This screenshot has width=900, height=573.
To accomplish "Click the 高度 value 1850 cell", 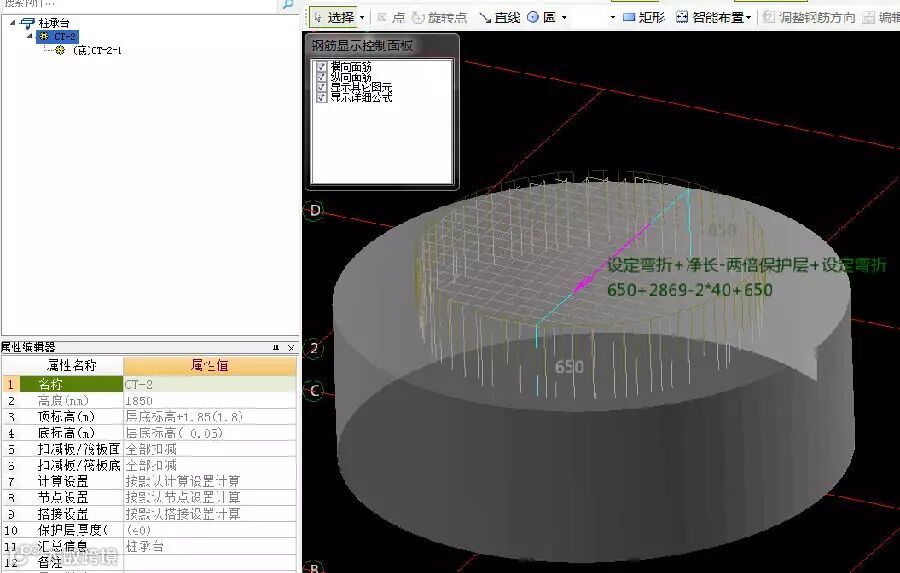I will tap(210, 400).
